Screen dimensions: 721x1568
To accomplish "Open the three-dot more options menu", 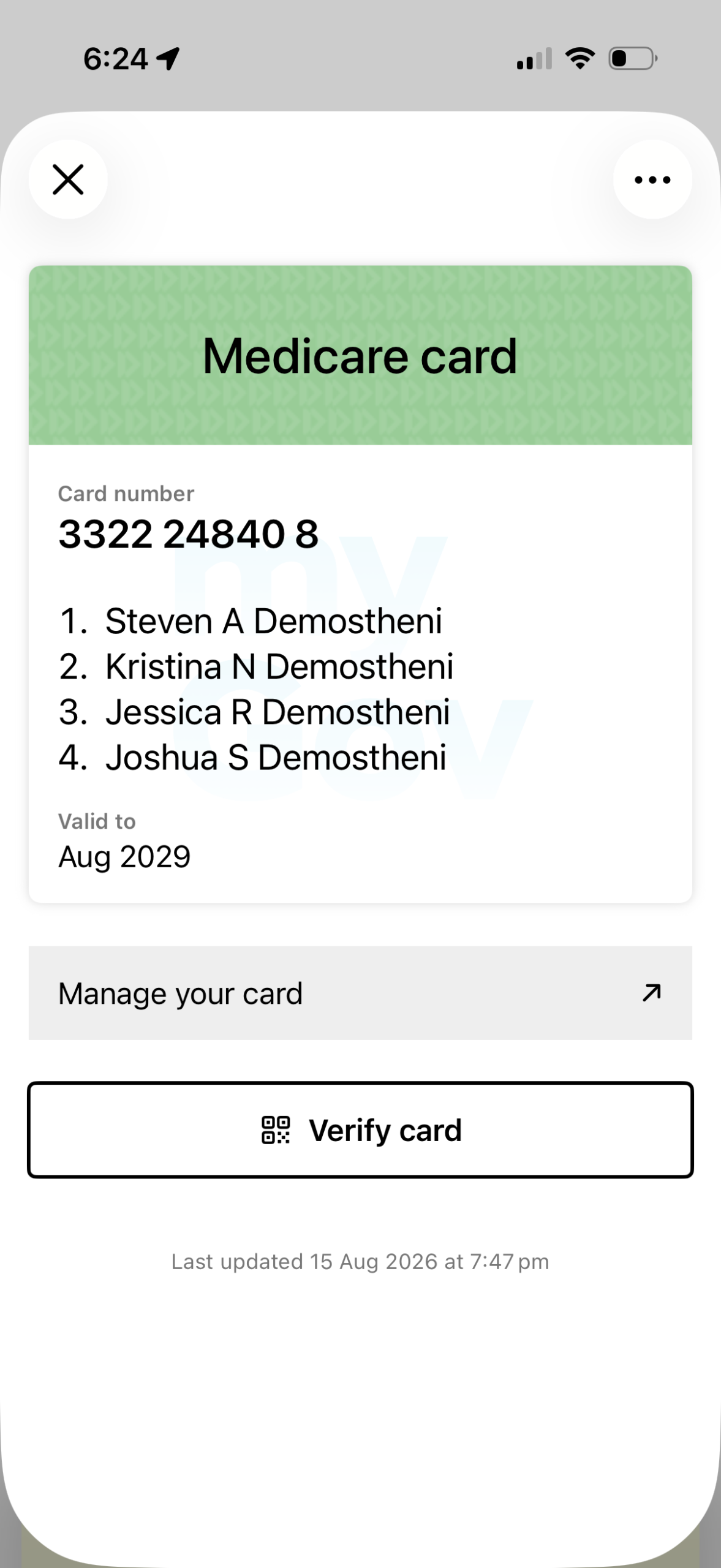I will tap(652, 179).
